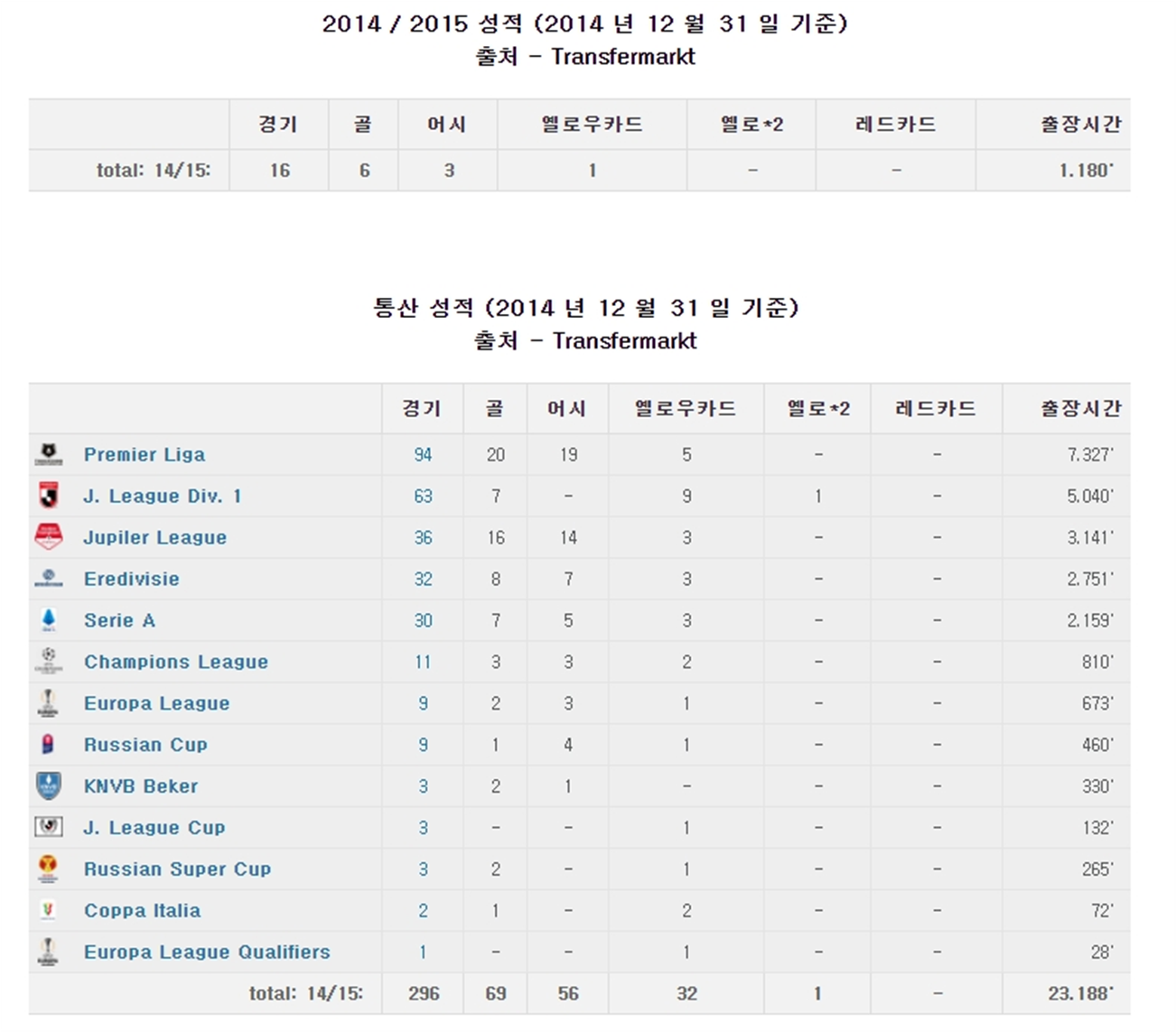Click the 11 matches link for Champions League
The height and width of the screenshot is (1032, 1176).
coord(423,663)
